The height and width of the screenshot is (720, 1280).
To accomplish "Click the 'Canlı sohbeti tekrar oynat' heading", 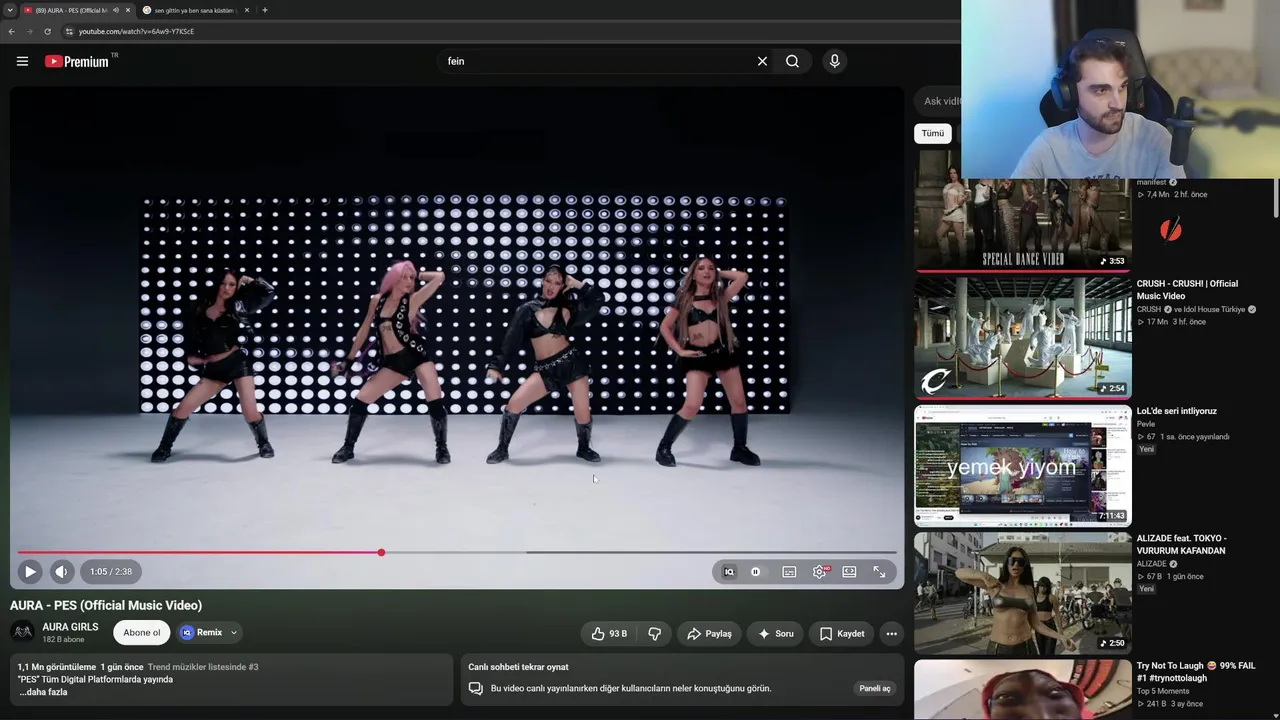I will pyautogui.click(x=518, y=667).
